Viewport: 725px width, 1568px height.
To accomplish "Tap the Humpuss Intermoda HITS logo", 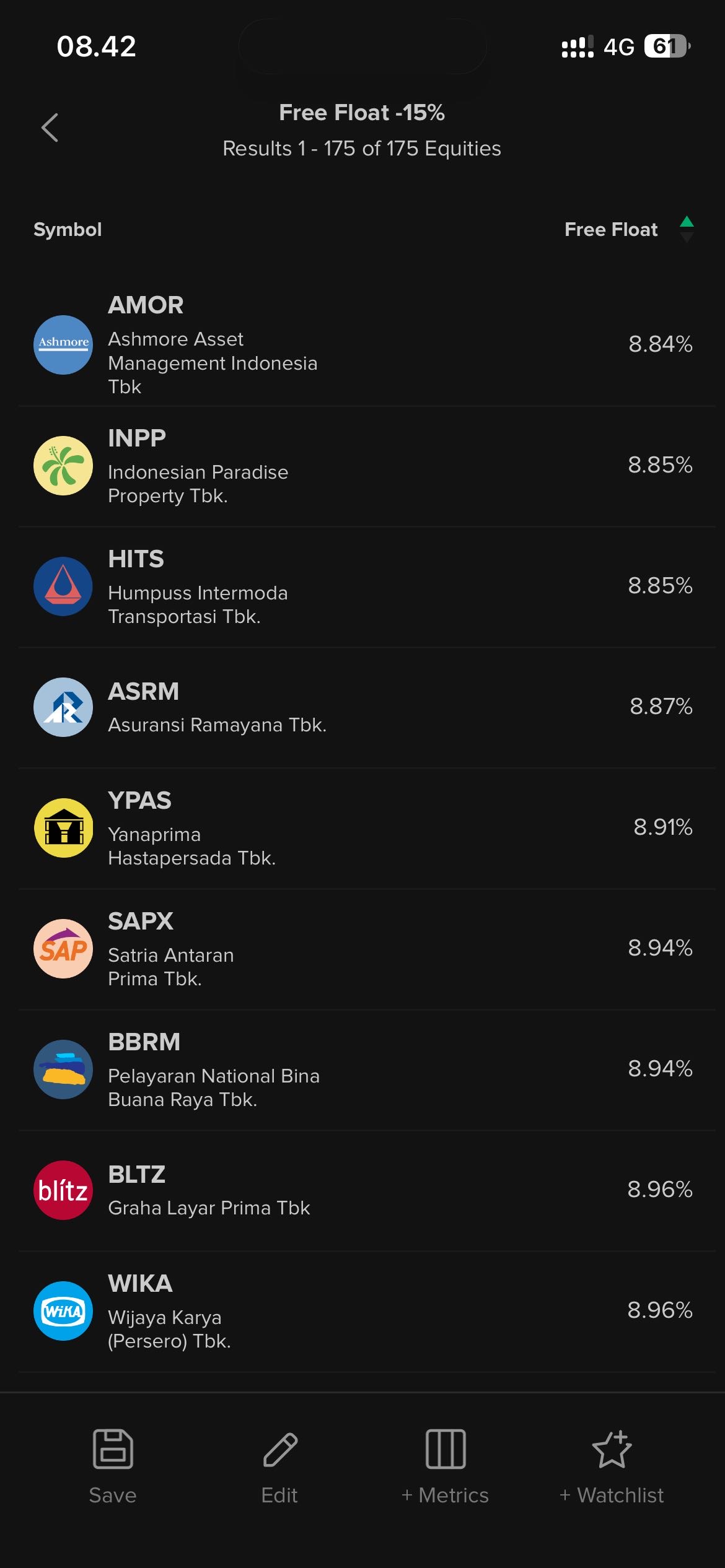I will 63,586.
